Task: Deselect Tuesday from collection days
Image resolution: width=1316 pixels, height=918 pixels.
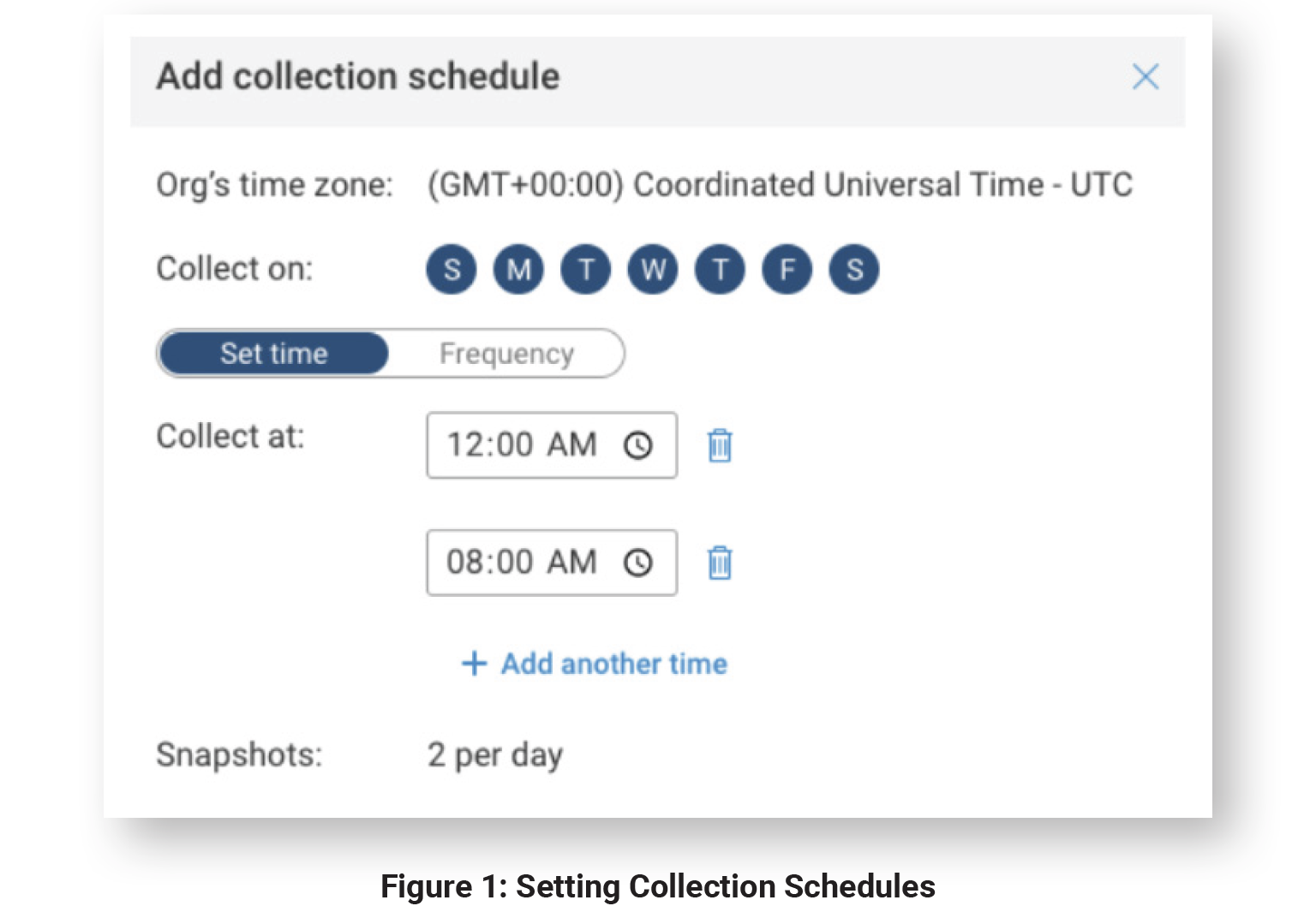Action: coord(586,270)
